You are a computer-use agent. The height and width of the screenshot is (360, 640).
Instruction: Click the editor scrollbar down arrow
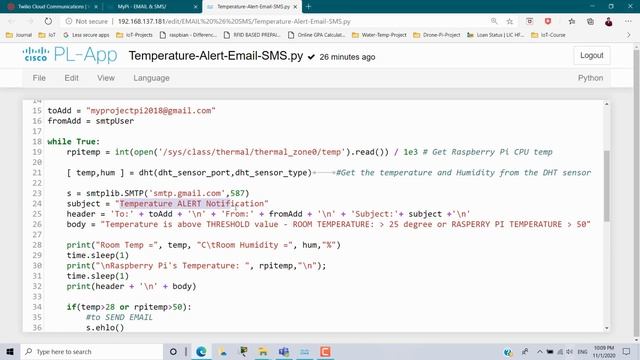point(606,328)
